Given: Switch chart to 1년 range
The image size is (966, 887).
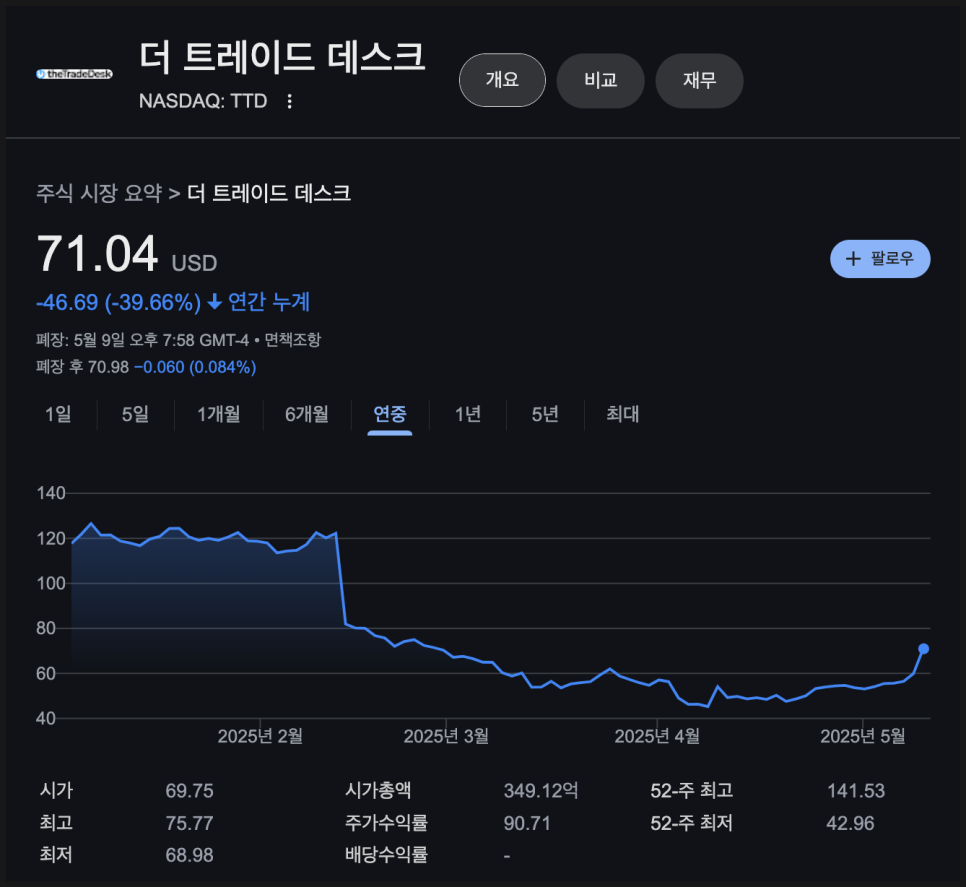Looking at the screenshot, I should [468, 414].
